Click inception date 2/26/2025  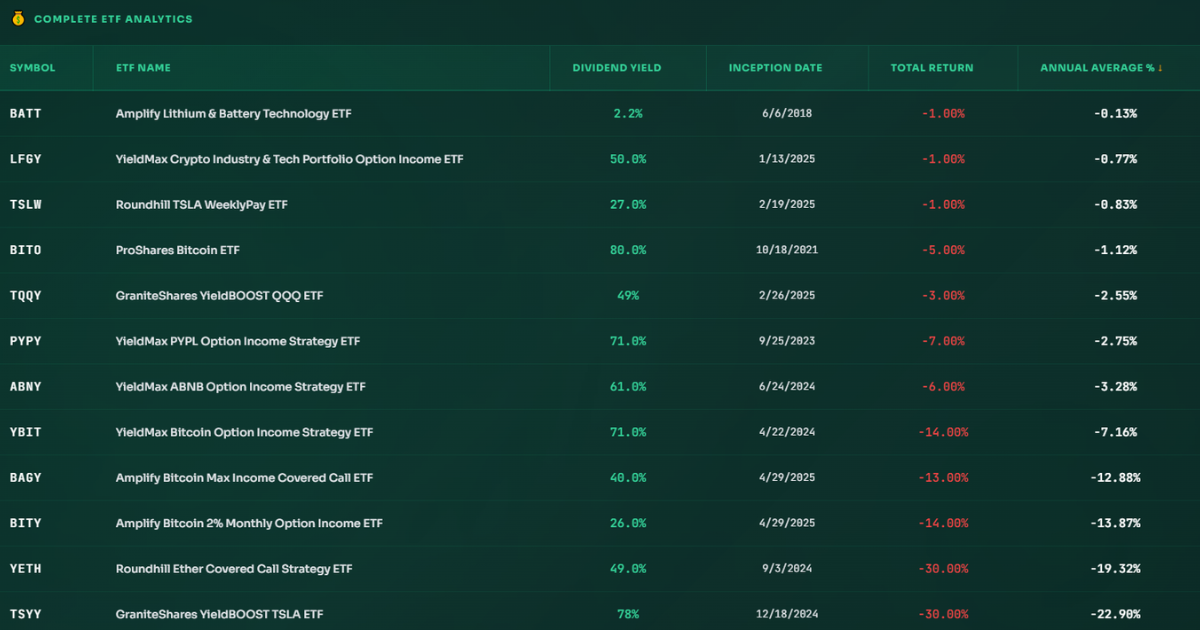[787, 296]
